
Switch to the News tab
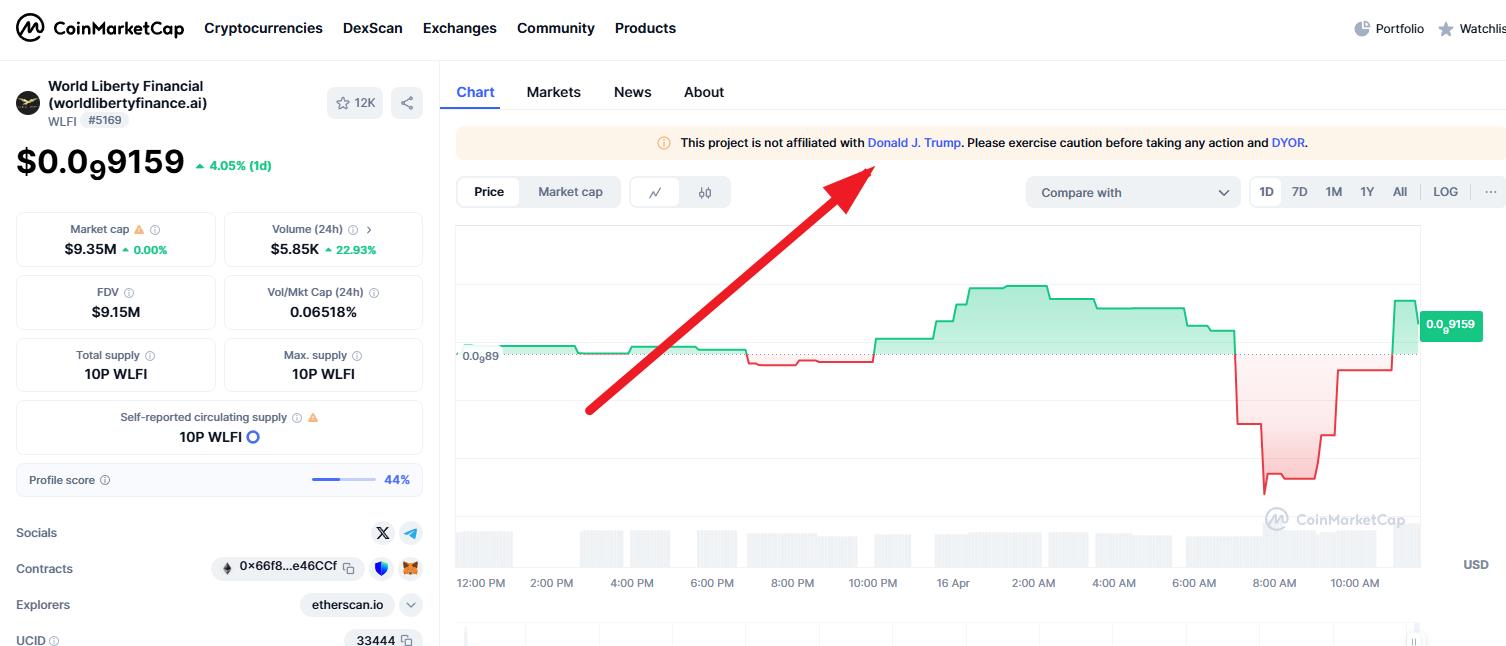[x=633, y=92]
